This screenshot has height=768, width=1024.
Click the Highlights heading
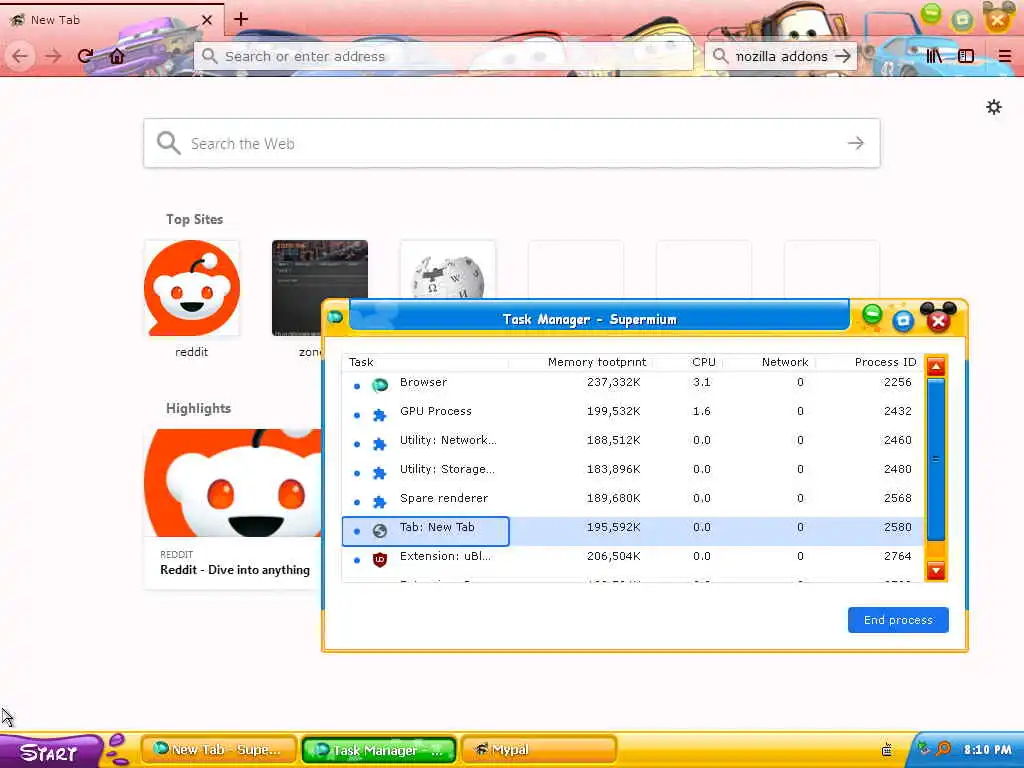tap(198, 408)
